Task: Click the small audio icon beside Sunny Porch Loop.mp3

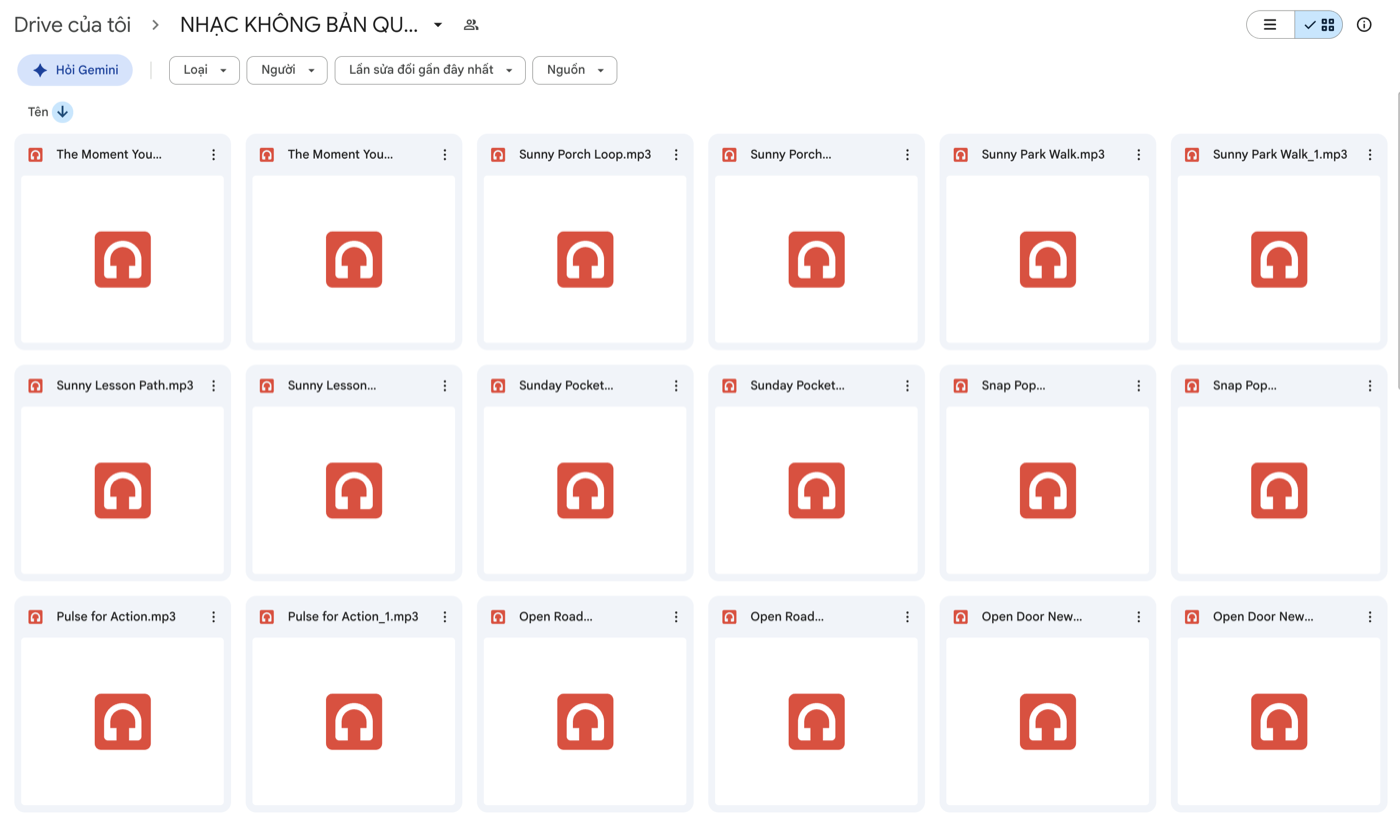Action: (x=498, y=155)
